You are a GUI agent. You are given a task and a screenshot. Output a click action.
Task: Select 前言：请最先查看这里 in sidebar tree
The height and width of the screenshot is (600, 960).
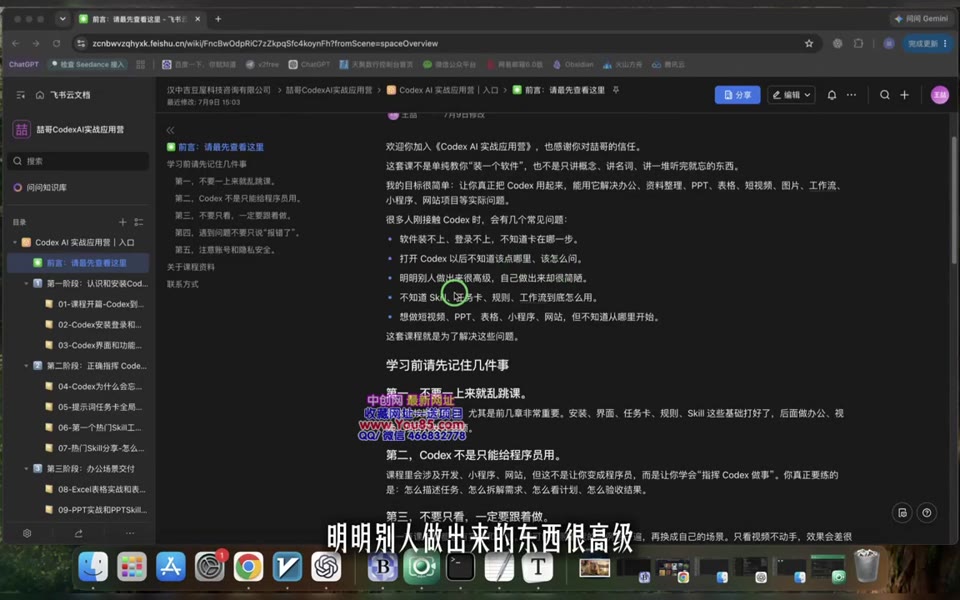coord(78,263)
